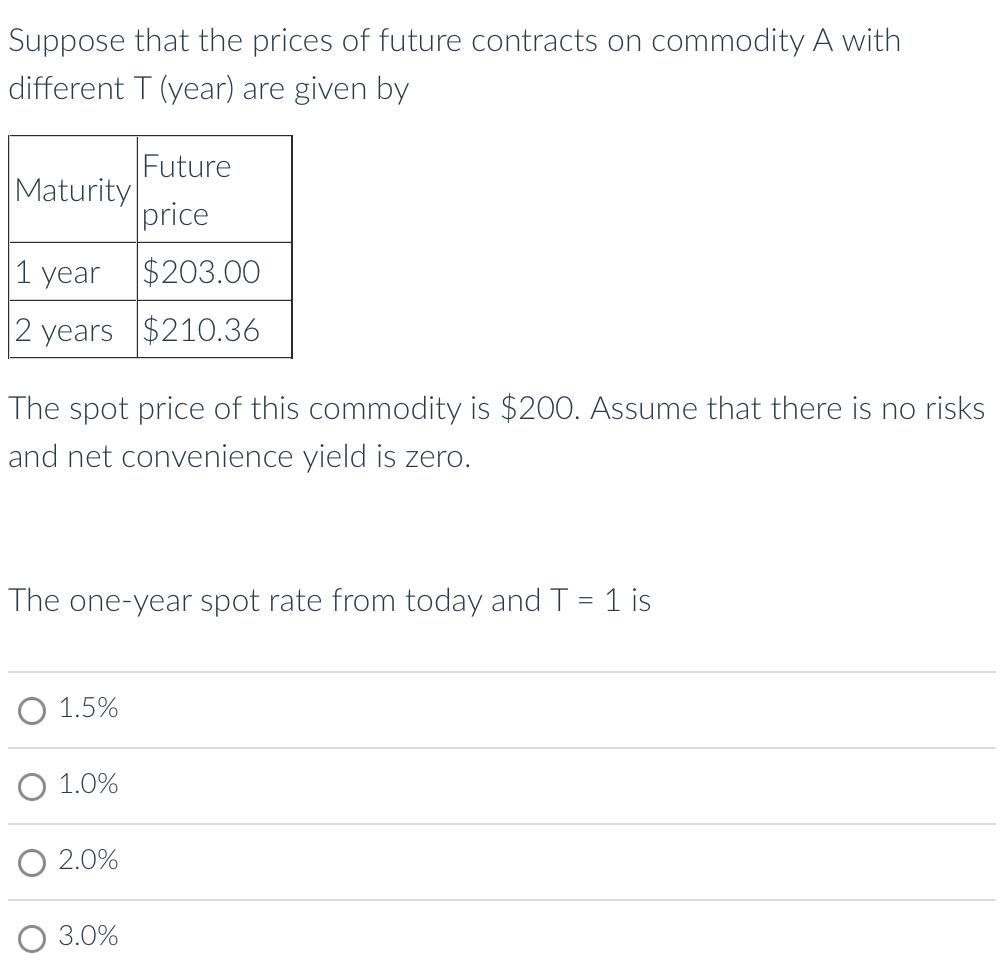Image resolution: width=1006 pixels, height=967 pixels.
Task: Click the 2.0% option label text
Action: pyautogui.click(x=88, y=861)
